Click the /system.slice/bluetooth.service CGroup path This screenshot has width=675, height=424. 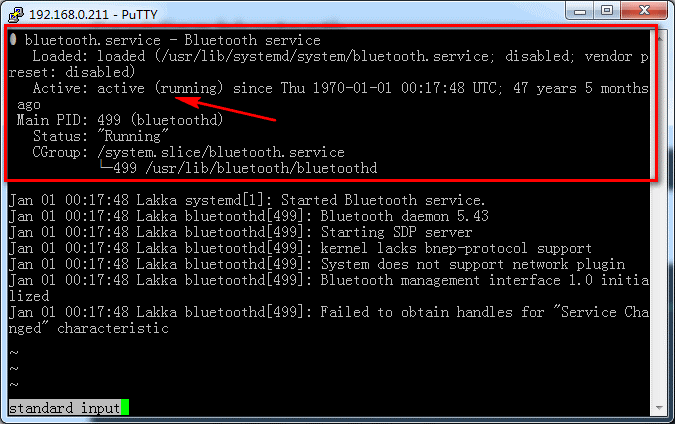point(220,152)
